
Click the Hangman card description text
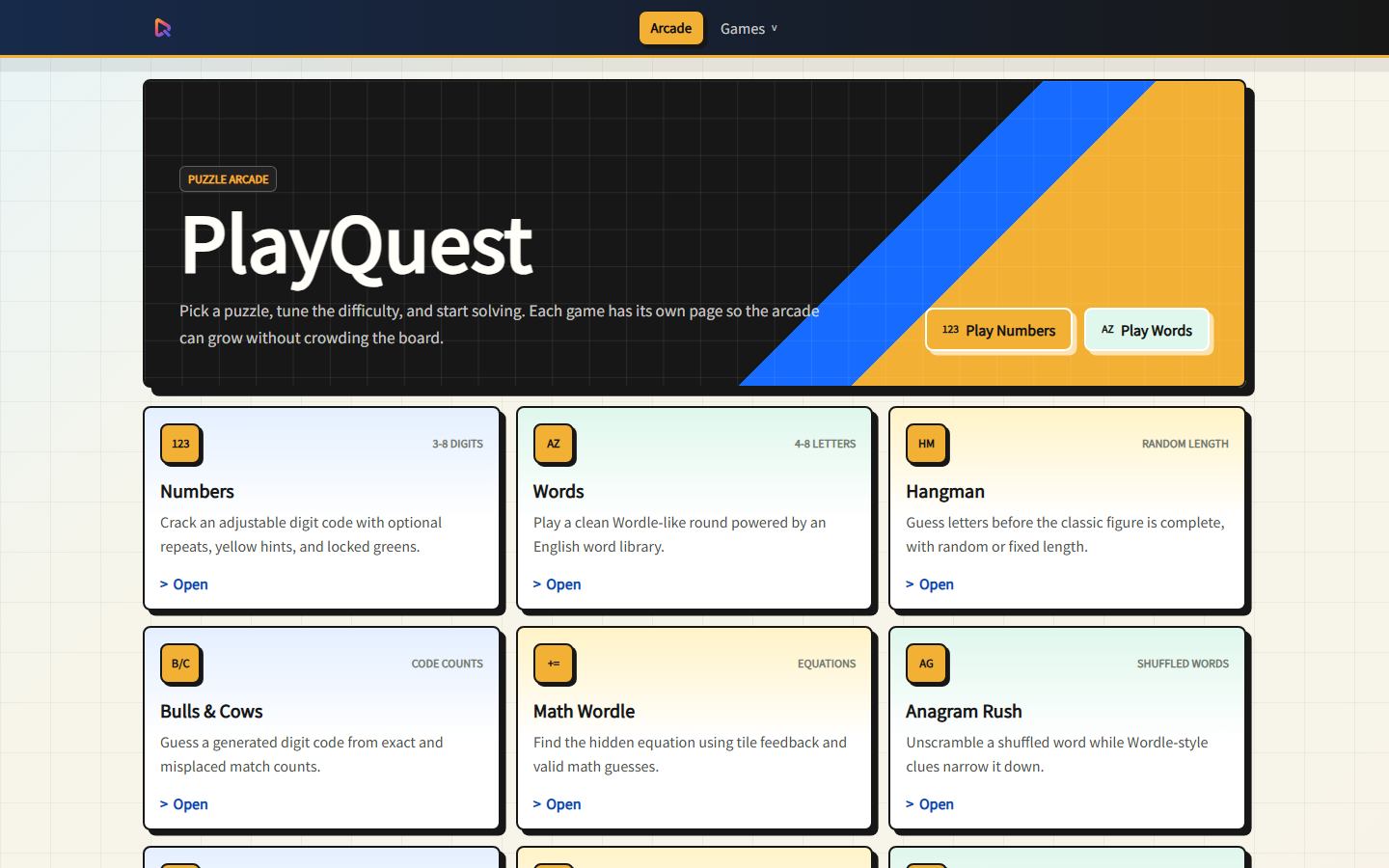1065,534
